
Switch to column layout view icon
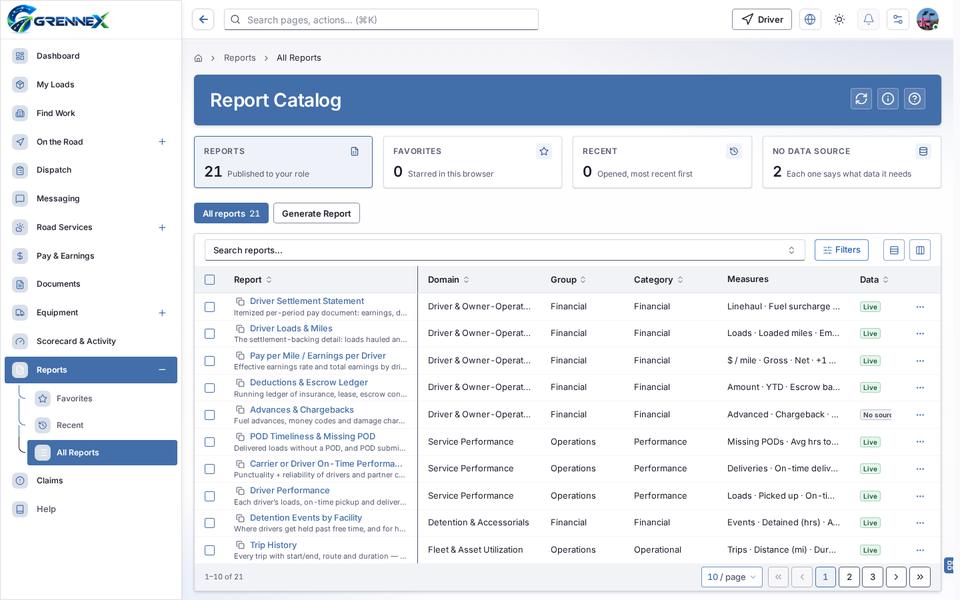920,250
